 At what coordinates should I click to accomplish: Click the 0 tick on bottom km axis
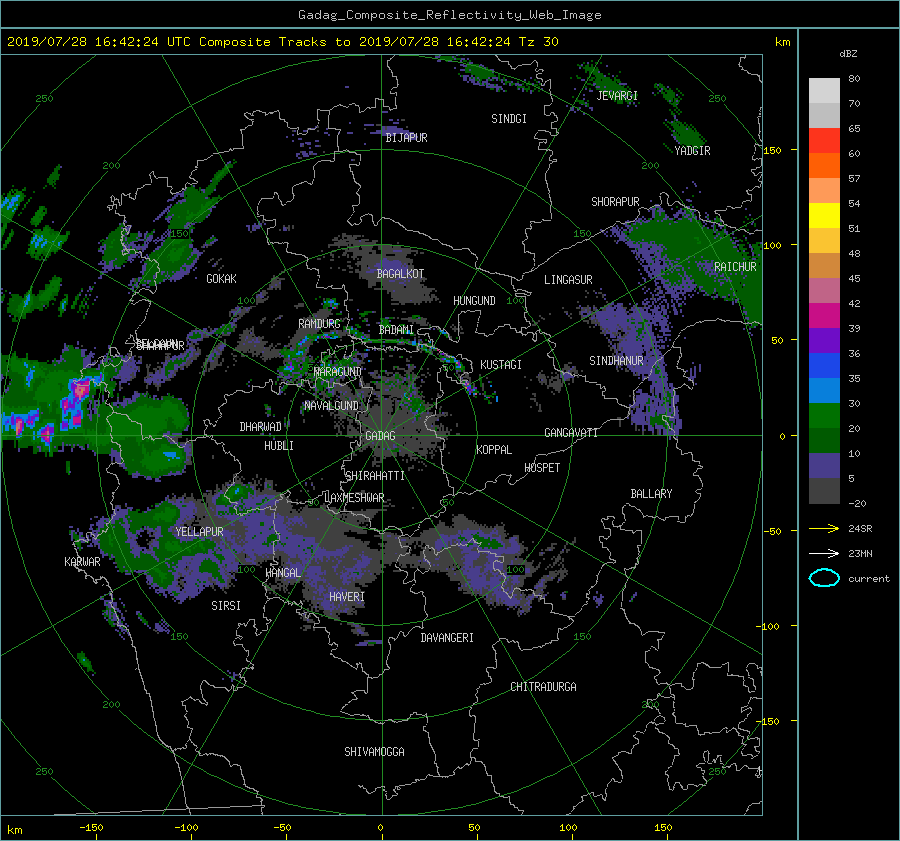pyautogui.click(x=380, y=828)
